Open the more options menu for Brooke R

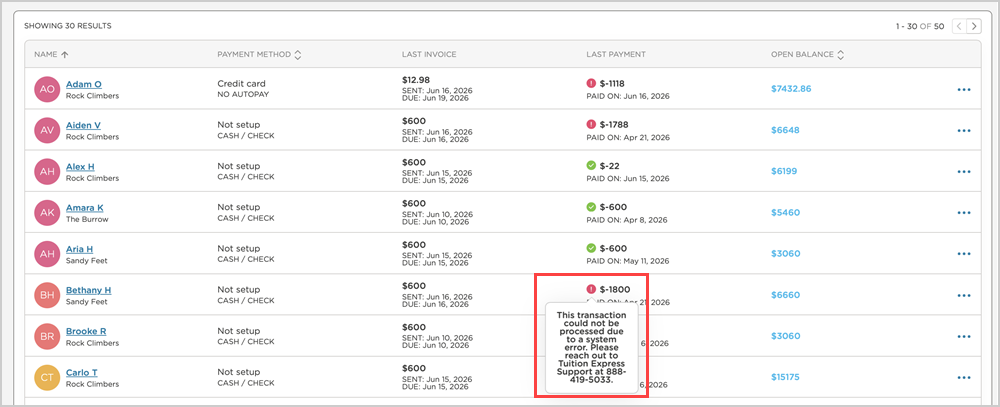tap(964, 336)
